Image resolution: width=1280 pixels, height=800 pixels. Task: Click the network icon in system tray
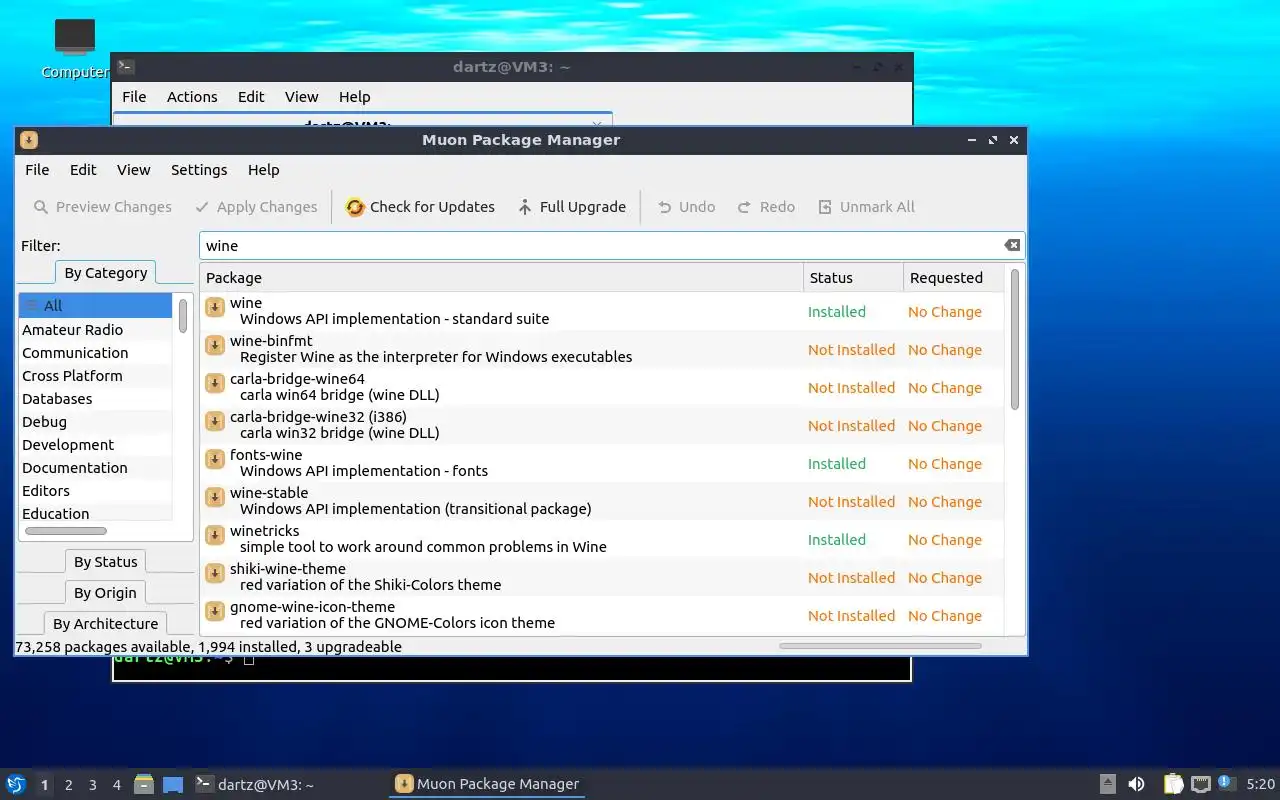[1200, 785]
